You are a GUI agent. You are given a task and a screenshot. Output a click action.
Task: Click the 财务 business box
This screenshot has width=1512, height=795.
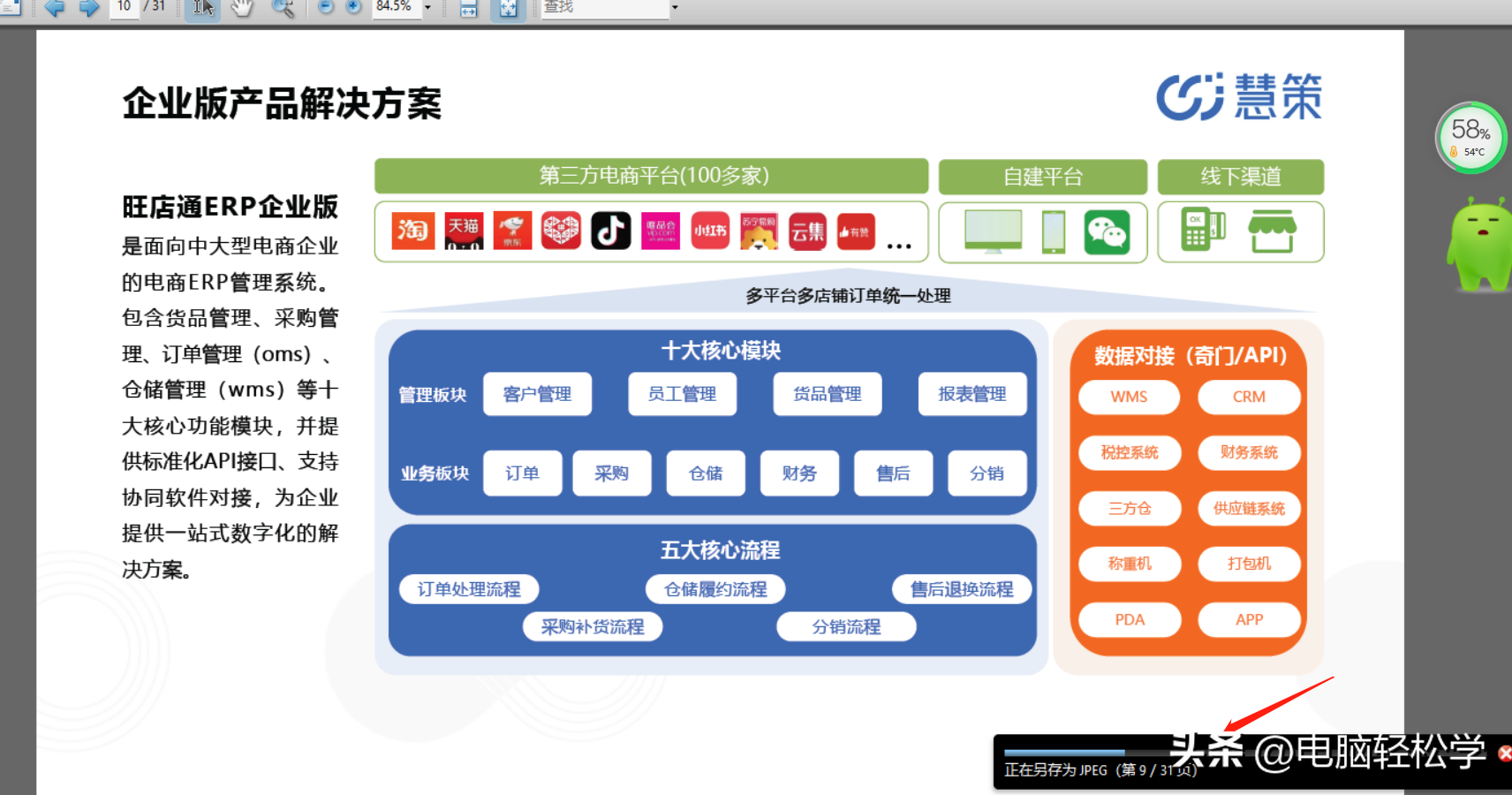[799, 473]
